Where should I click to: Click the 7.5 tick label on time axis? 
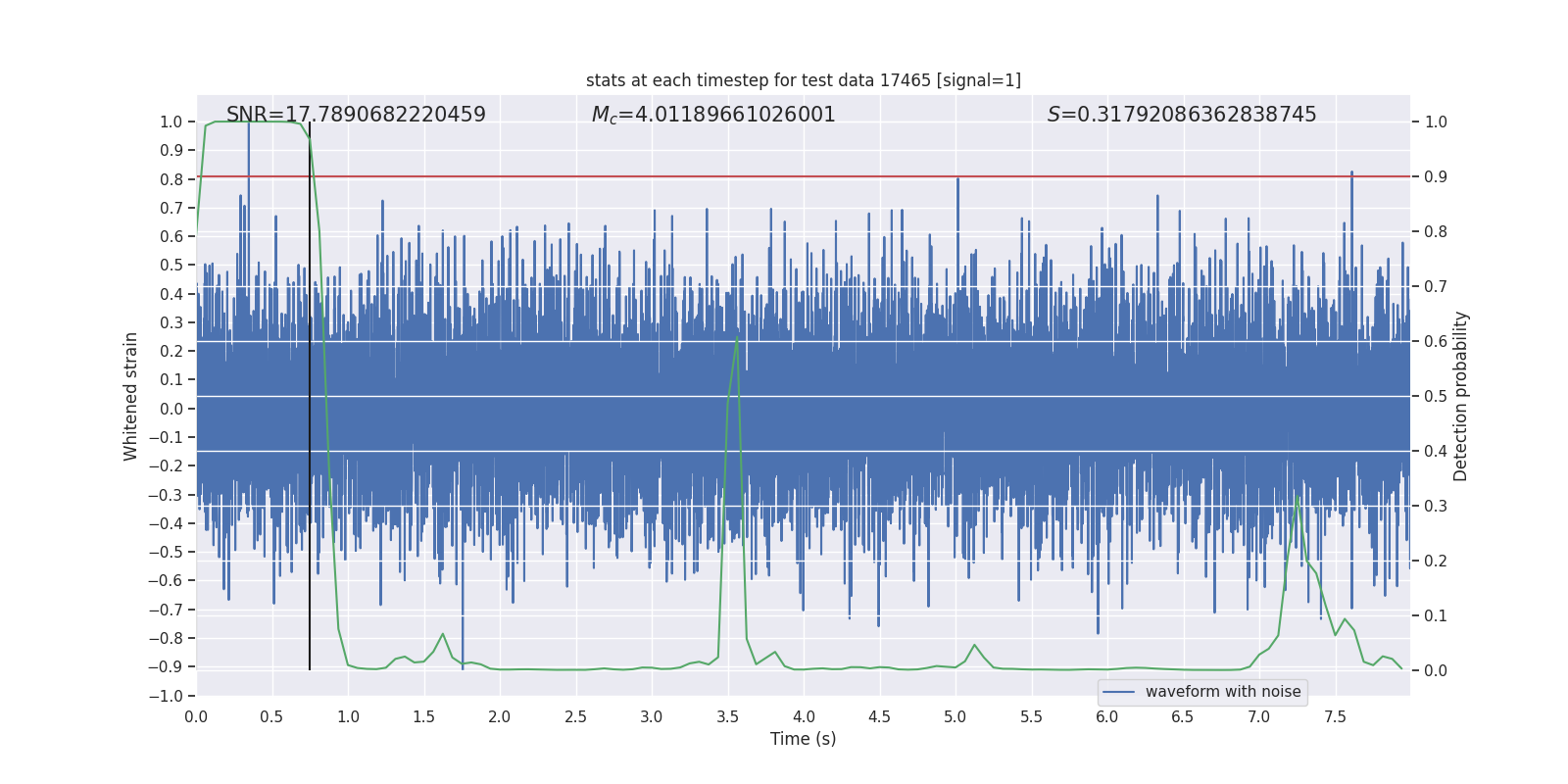(x=1334, y=716)
